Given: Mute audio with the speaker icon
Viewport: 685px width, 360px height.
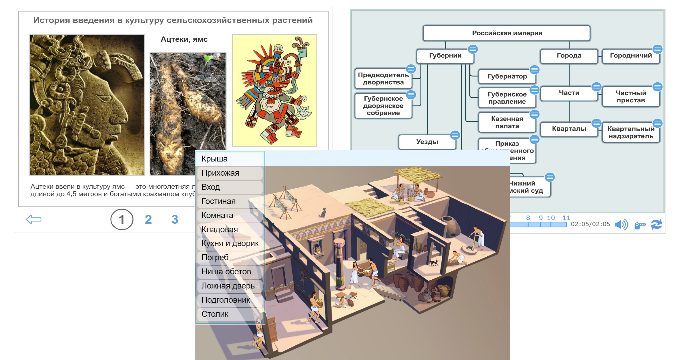Looking at the screenshot, I should pyautogui.click(x=621, y=225).
